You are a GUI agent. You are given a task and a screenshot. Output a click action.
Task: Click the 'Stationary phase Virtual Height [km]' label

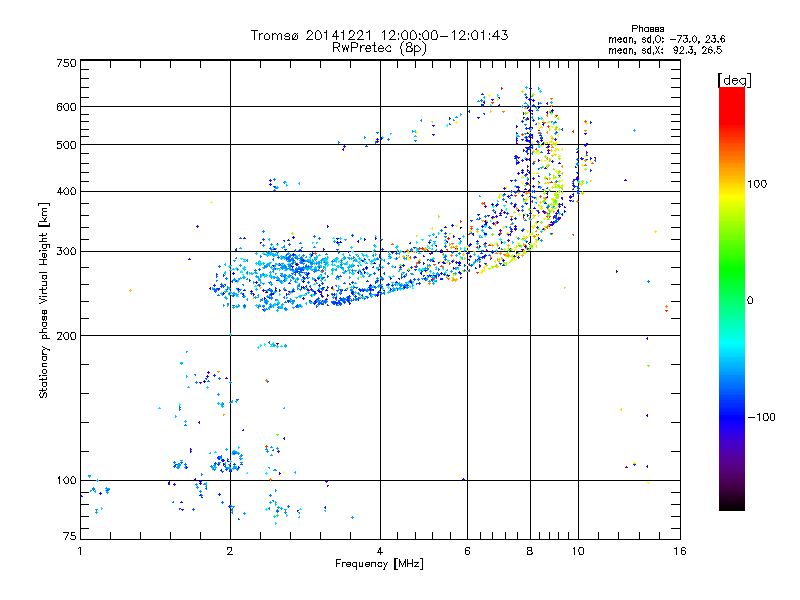click(x=44, y=300)
